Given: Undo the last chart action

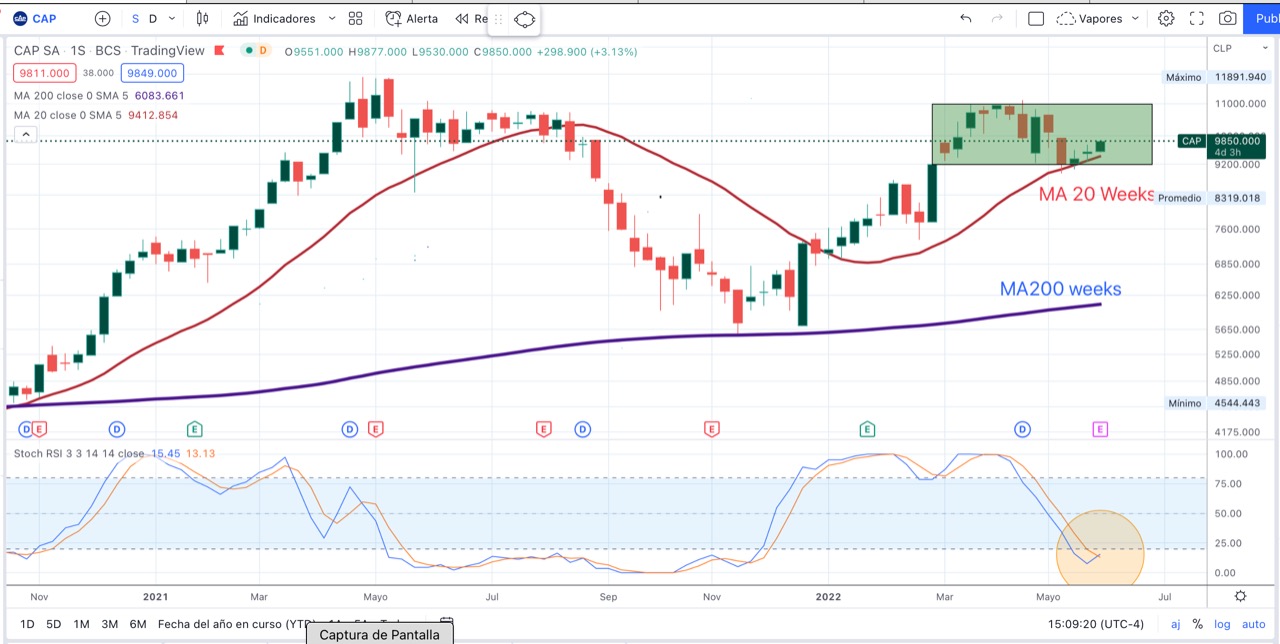Looking at the screenshot, I should [965, 18].
